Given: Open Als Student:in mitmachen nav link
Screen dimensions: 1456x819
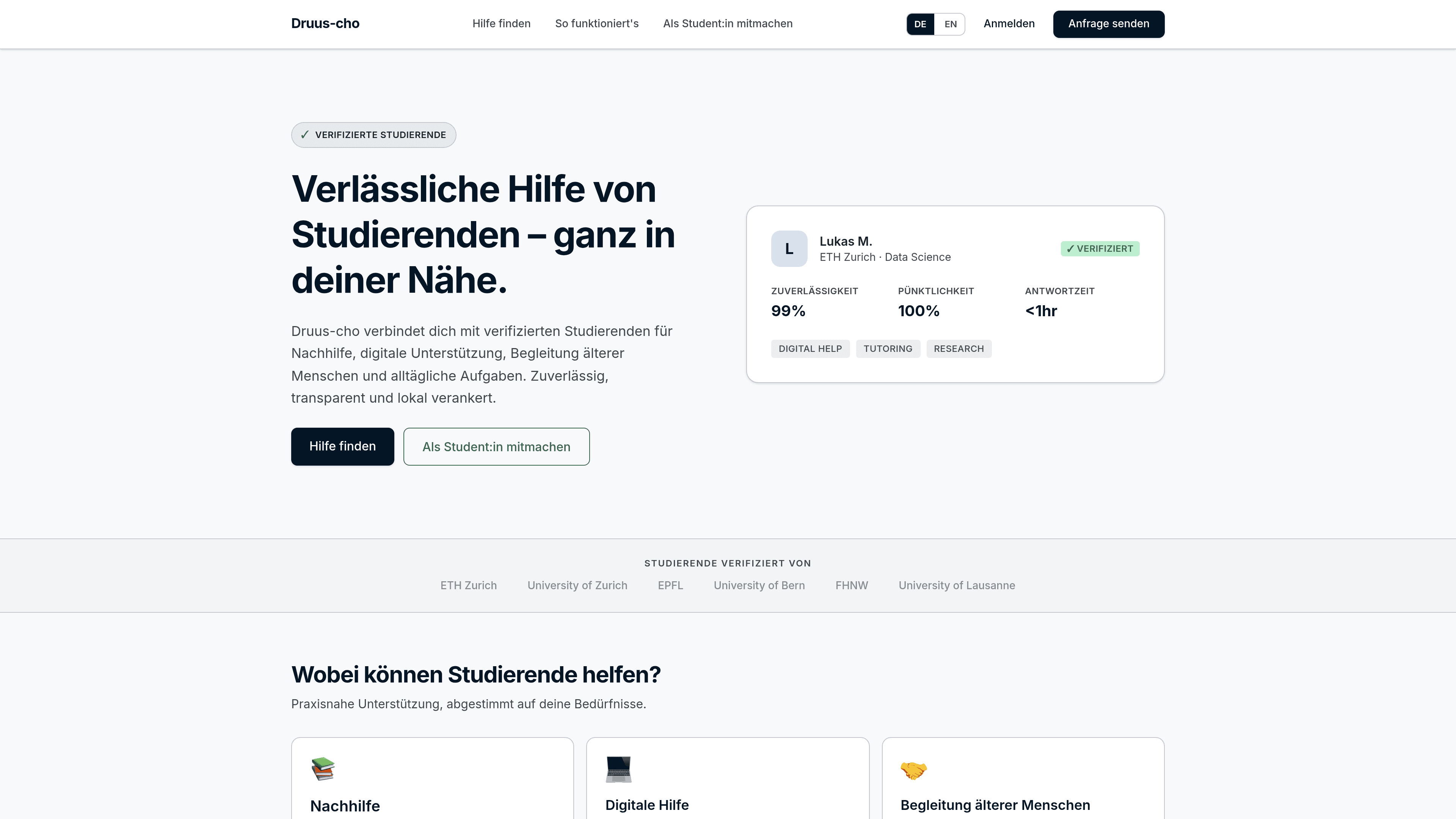Looking at the screenshot, I should click(728, 24).
